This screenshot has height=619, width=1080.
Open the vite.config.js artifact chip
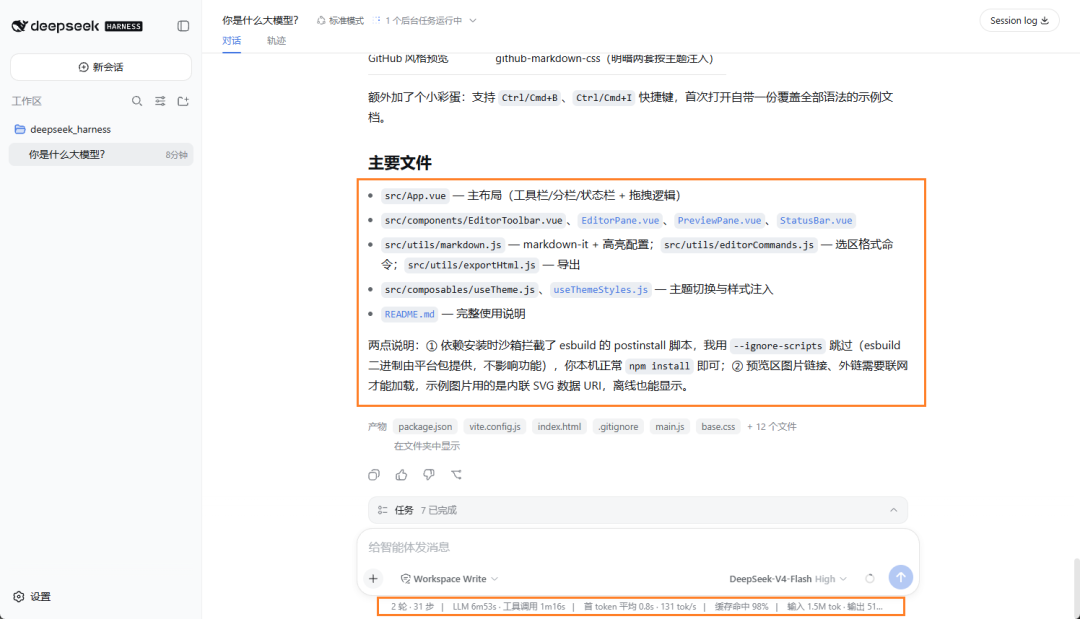[495, 427]
